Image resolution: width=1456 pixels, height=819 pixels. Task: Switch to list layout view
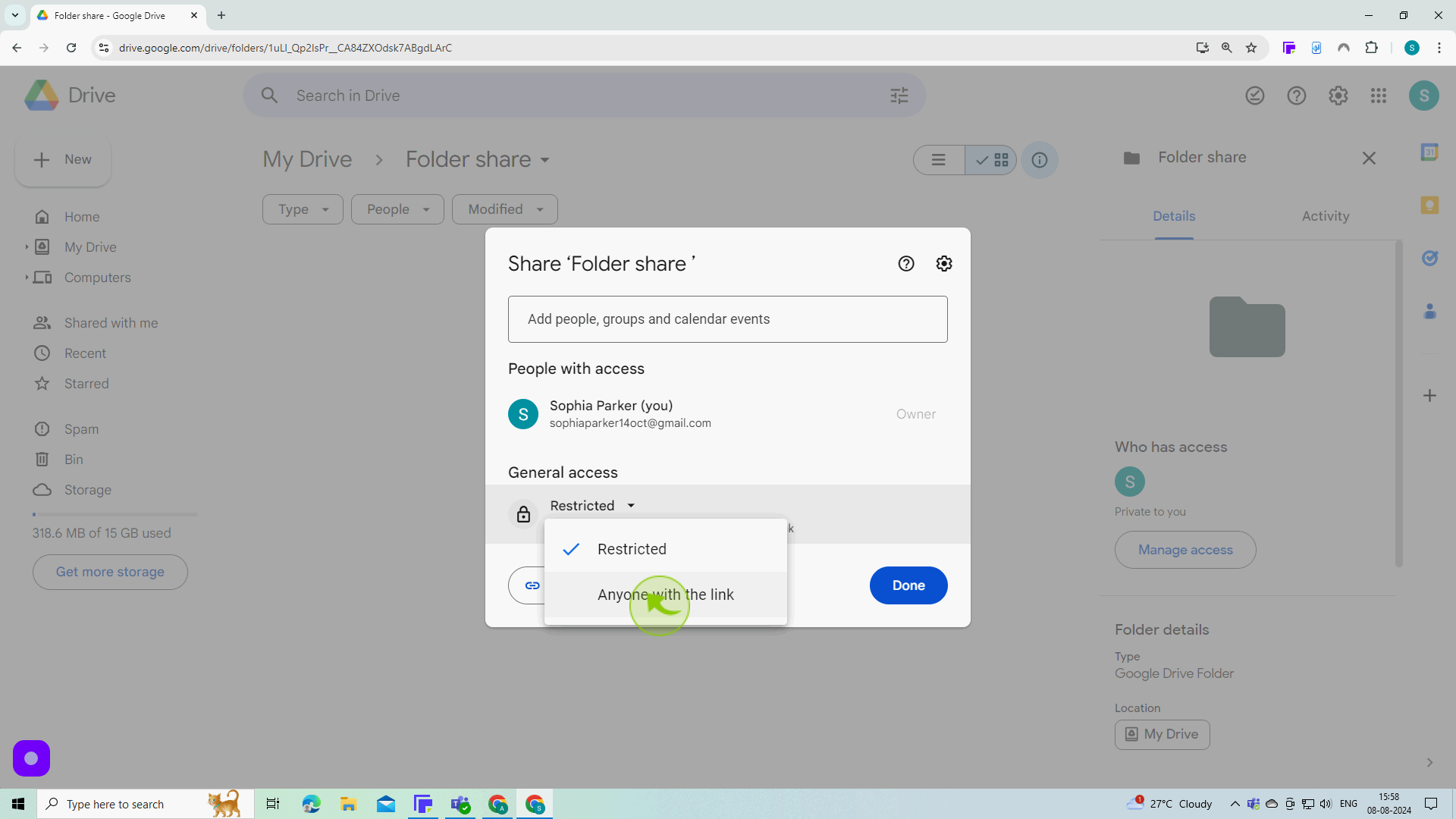[939, 160]
